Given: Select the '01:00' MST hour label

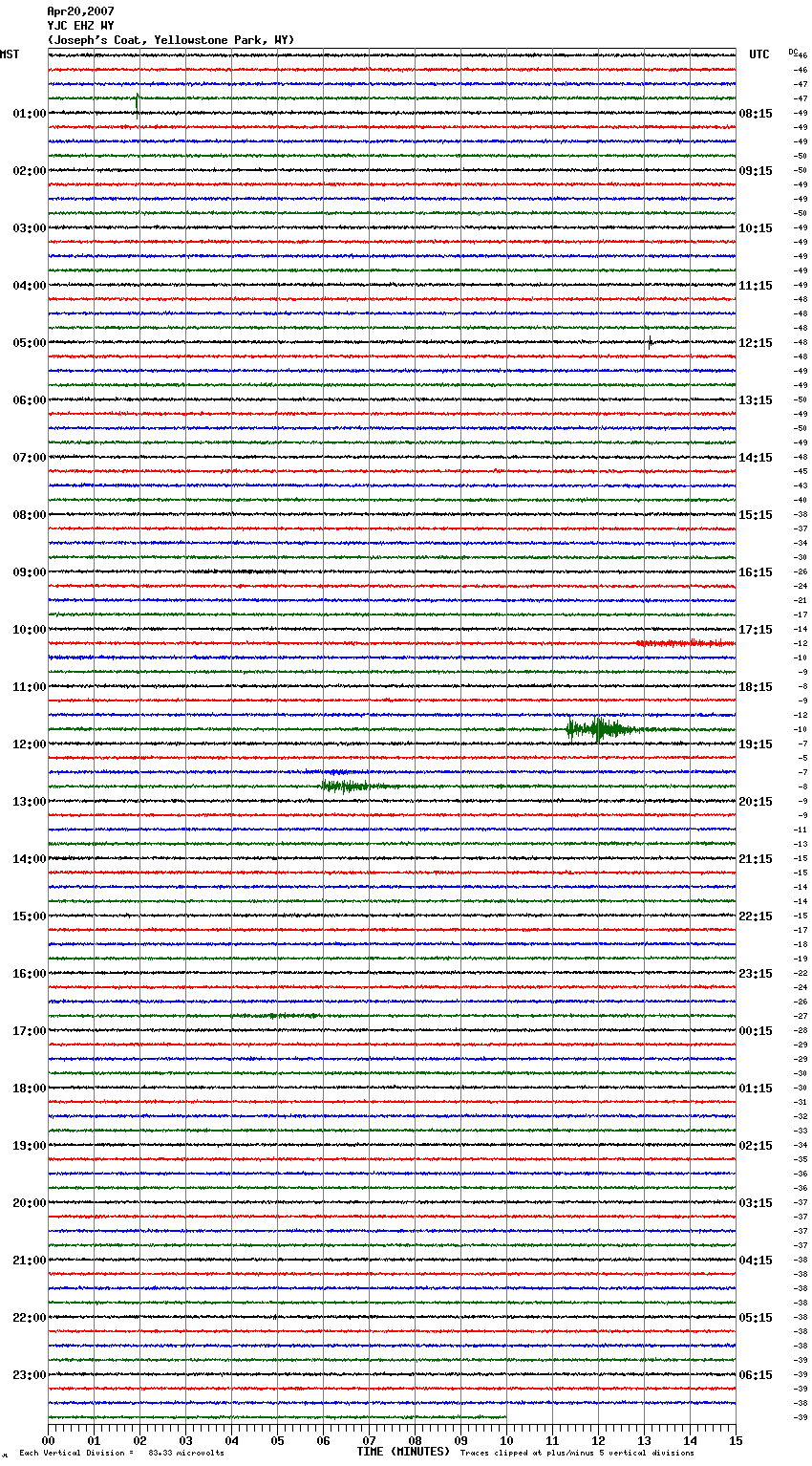Looking at the screenshot, I should (x=30, y=114).
